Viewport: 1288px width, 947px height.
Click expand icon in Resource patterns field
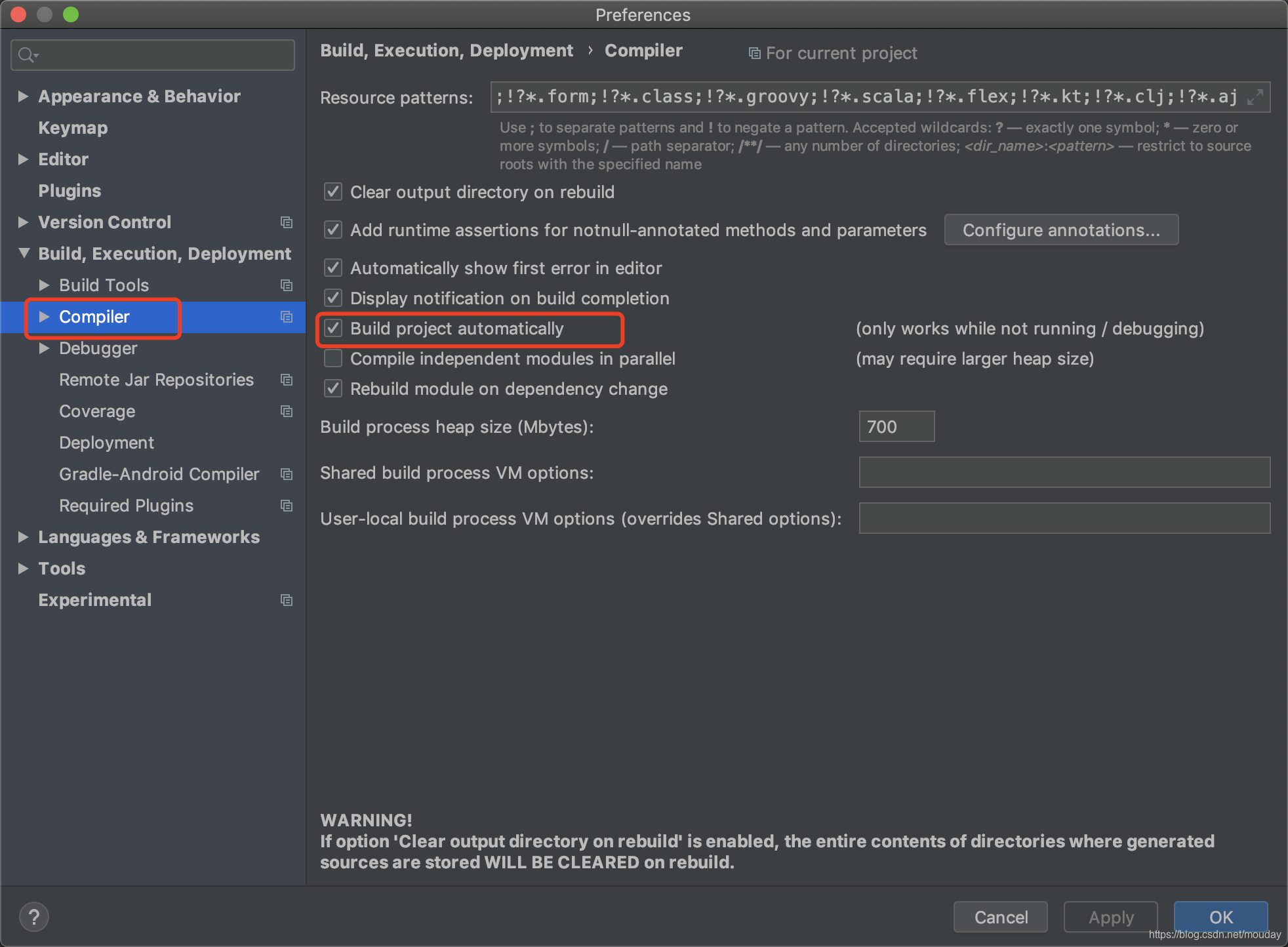pos(1255,97)
